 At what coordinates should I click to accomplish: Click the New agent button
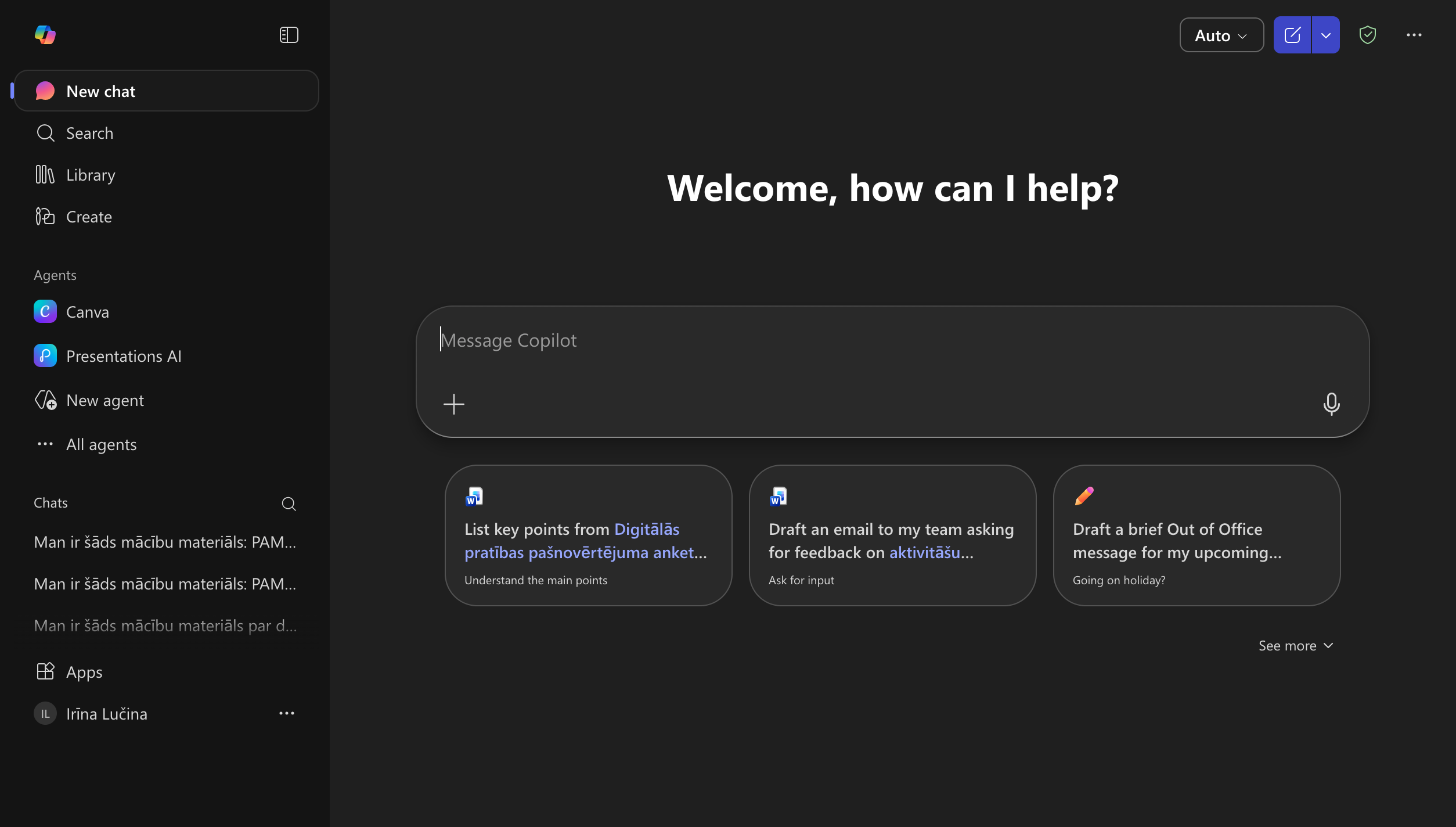coord(104,400)
